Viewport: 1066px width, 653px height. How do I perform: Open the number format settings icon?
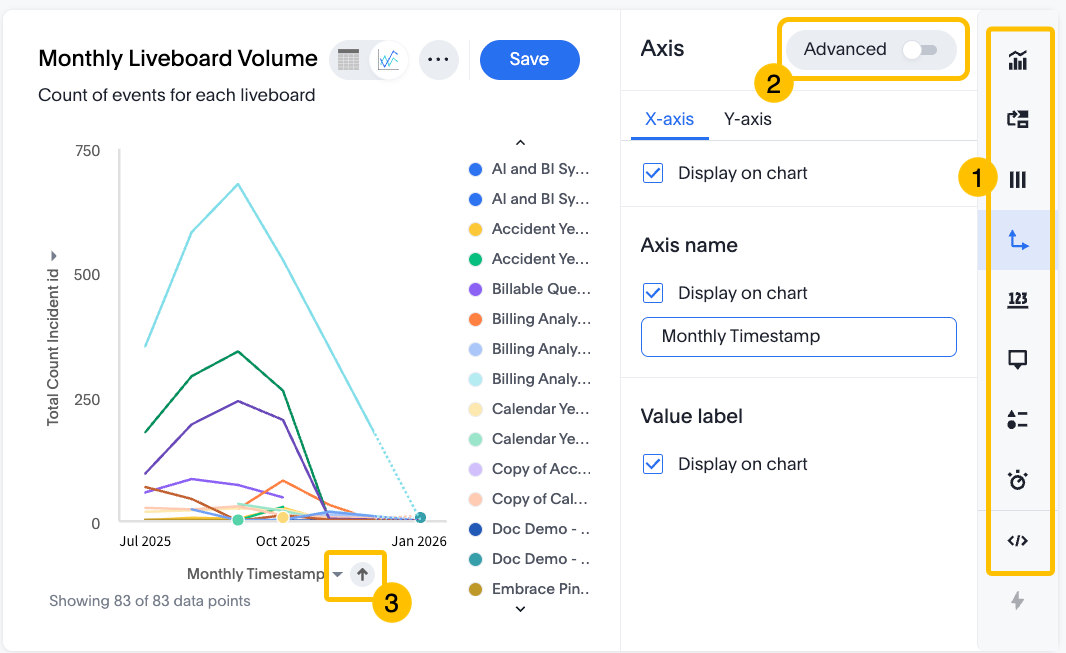pyautogui.click(x=1018, y=298)
